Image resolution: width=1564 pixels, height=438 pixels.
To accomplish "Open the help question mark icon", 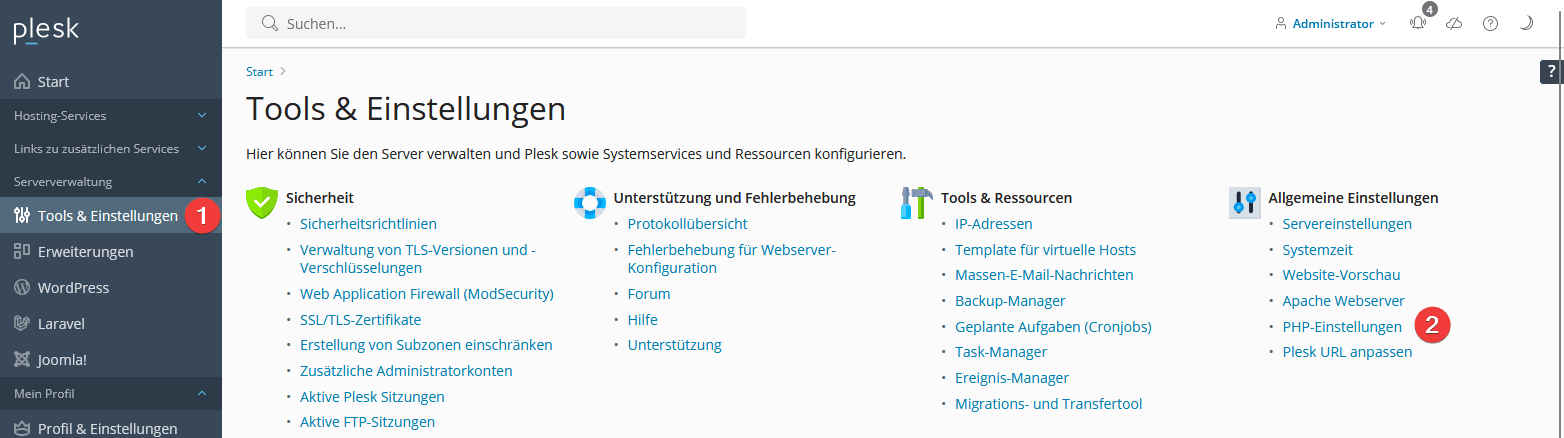I will tap(1490, 23).
